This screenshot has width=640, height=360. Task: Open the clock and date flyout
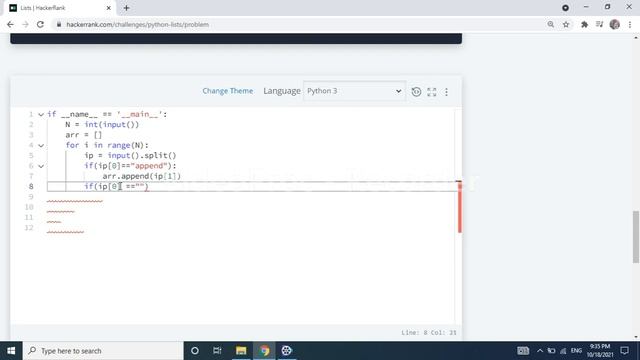(x=600, y=351)
